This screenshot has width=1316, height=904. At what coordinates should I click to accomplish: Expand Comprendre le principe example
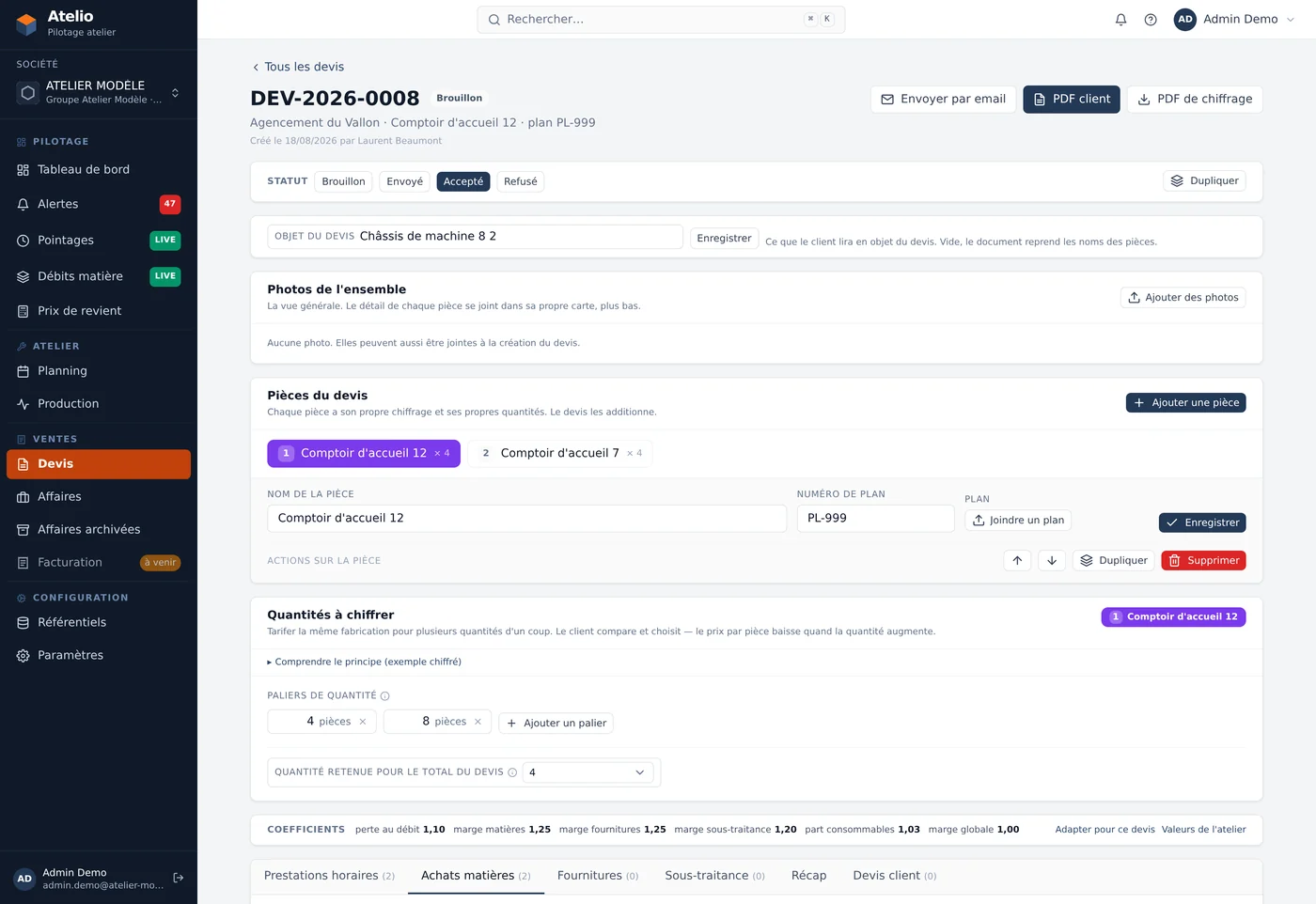click(365, 662)
